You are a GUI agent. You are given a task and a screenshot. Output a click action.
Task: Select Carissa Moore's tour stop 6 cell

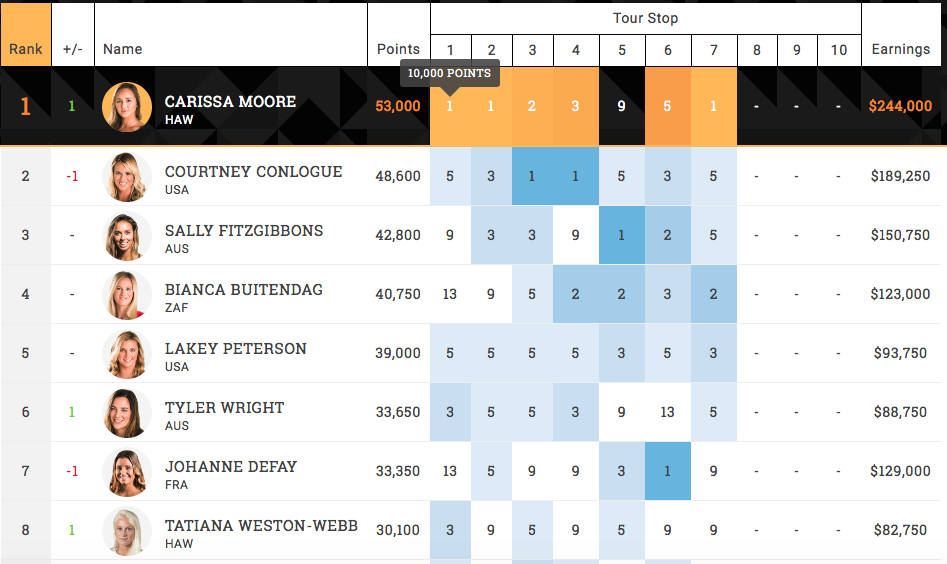667,106
